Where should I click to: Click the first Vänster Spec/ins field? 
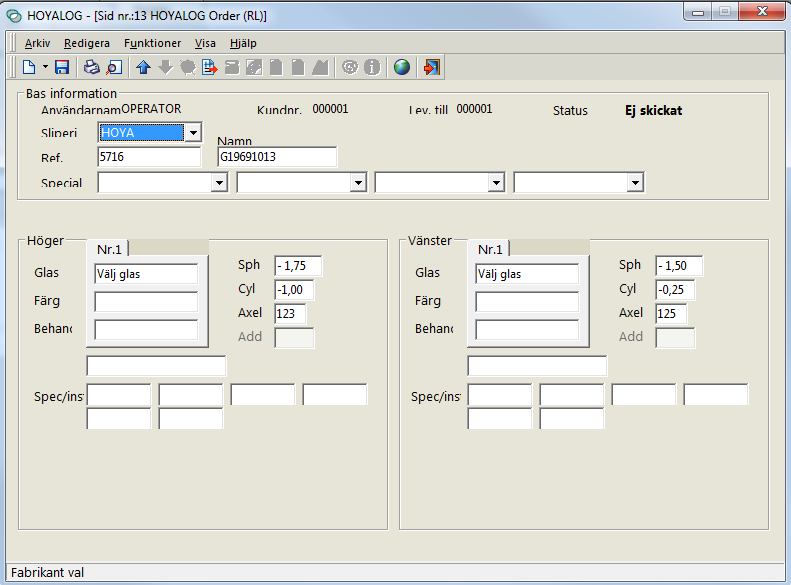499,394
